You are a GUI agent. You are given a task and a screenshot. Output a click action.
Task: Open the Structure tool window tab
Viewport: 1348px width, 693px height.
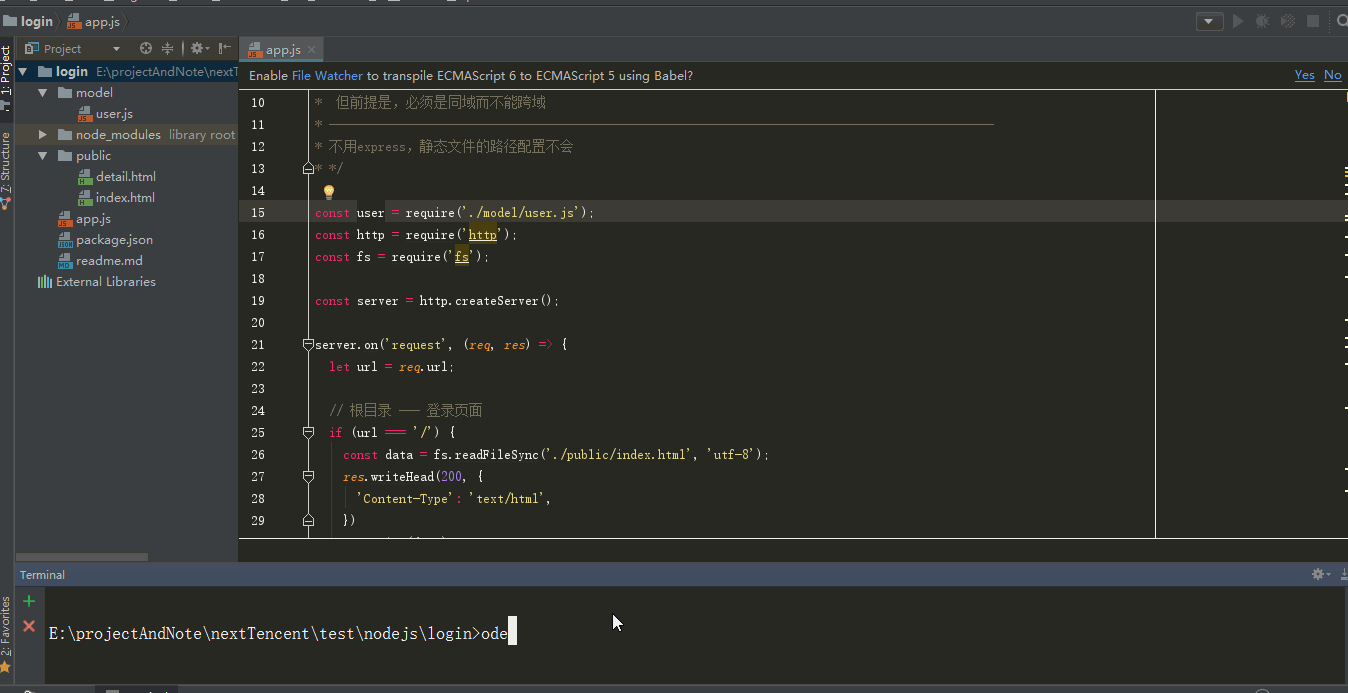point(6,165)
